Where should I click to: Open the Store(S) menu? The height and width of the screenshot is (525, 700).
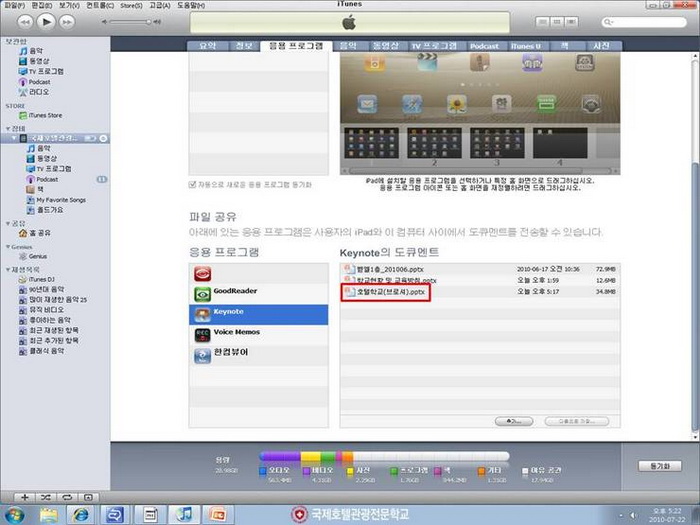pos(130,5)
